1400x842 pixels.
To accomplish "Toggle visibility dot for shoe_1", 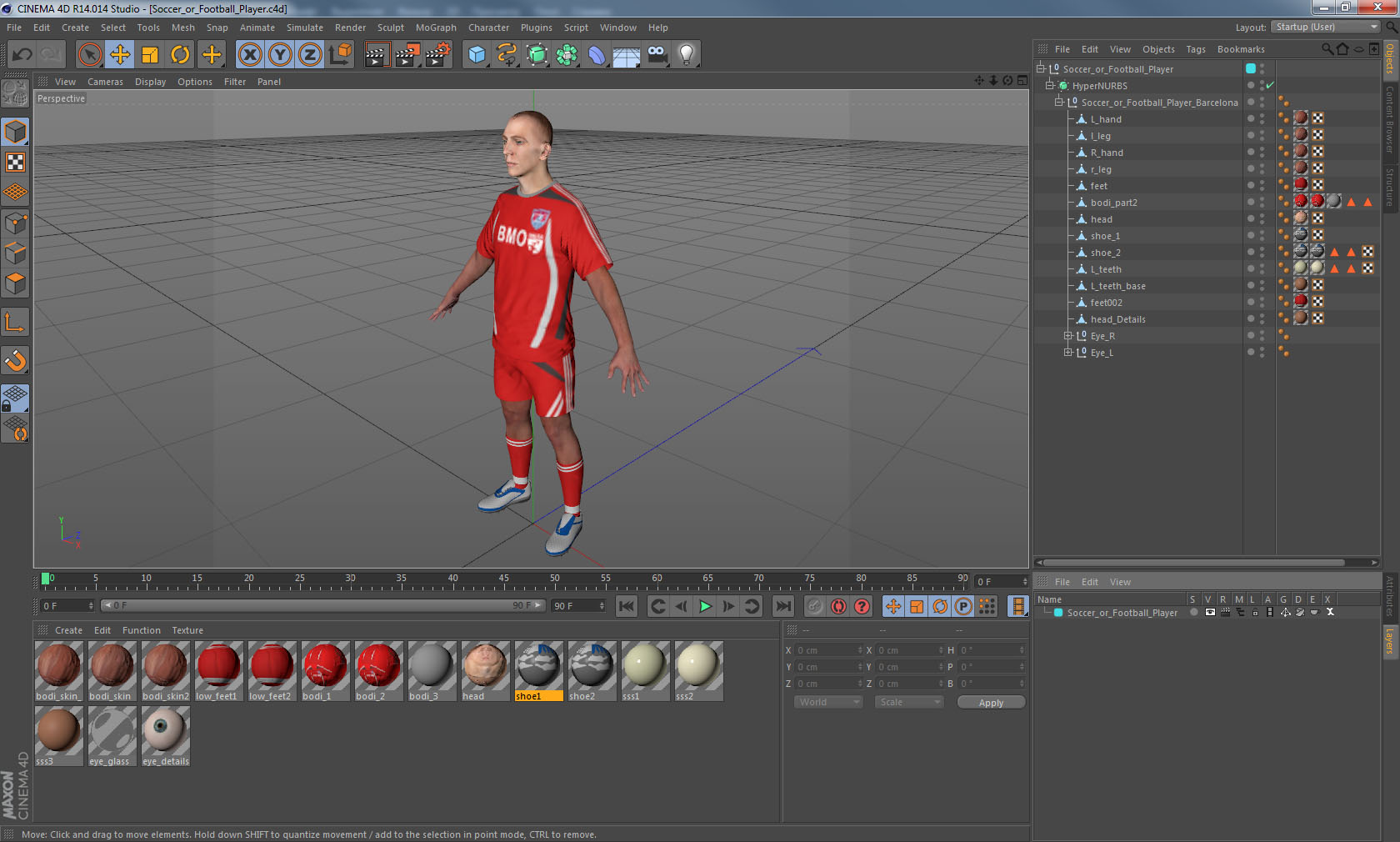I will coord(1251,236).
